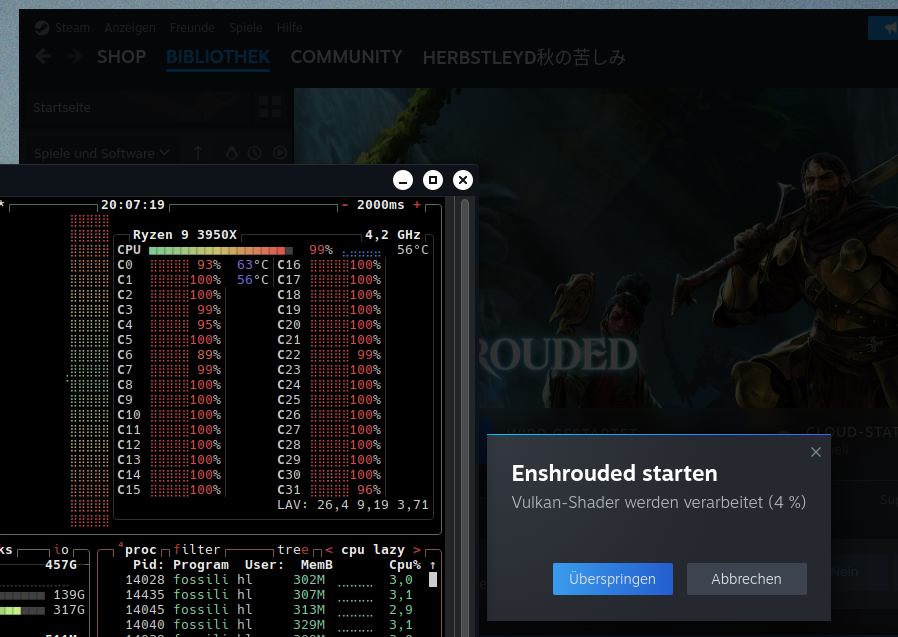
Task: Toggle the Linux penguin compatibility filter
Action: pos(232,153)
